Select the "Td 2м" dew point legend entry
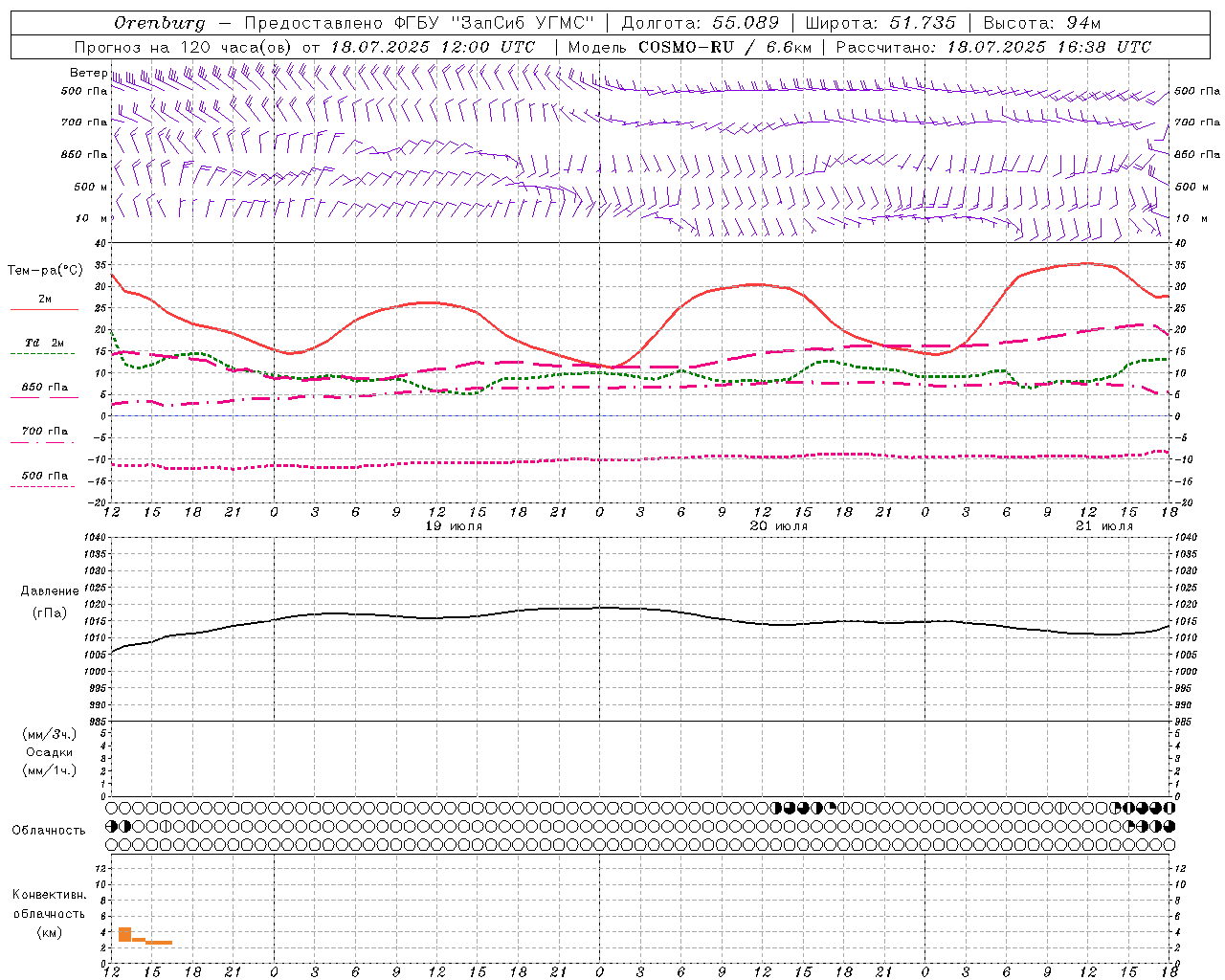Screen dimensions: 1225x980 pyautogui.click(x=45, y=343)
